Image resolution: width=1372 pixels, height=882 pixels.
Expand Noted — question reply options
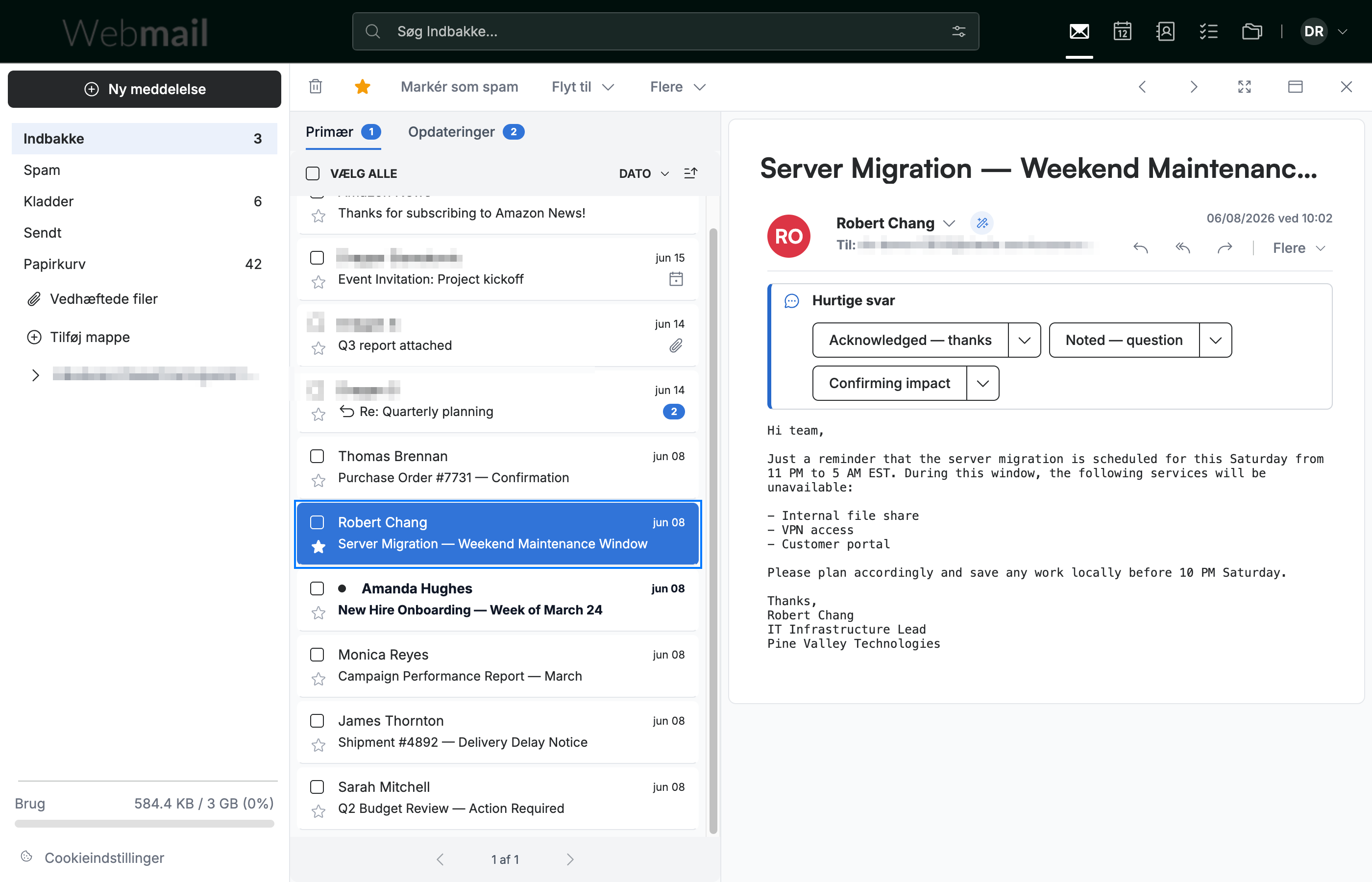(x=1216, y=340)
